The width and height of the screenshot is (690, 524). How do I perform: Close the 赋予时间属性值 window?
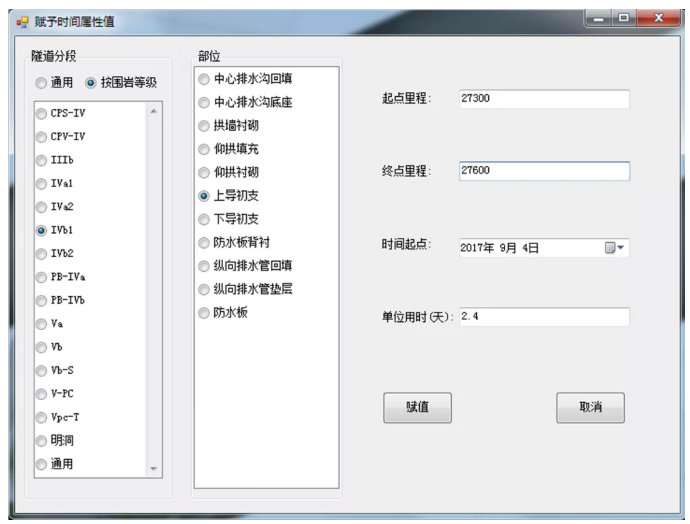[x=659, y=18]
